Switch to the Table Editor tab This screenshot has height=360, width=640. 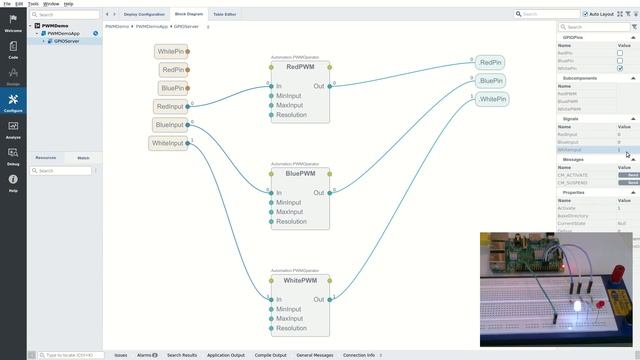[x=224, y=14]
